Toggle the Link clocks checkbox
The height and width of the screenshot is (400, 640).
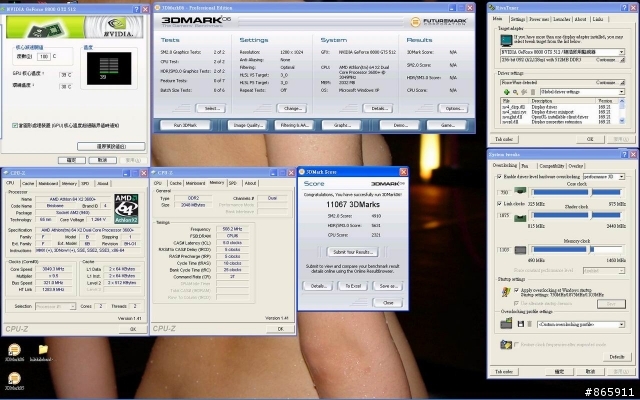499,204
